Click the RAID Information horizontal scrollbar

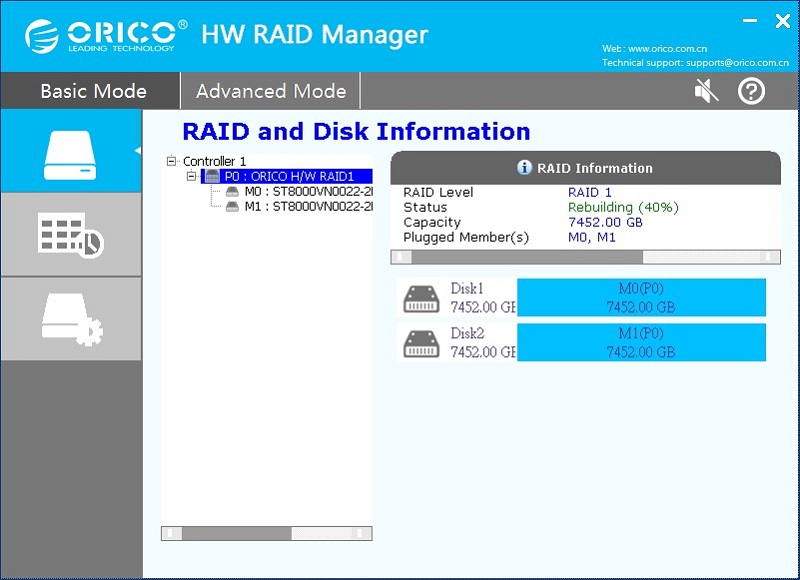coord(585,257)
